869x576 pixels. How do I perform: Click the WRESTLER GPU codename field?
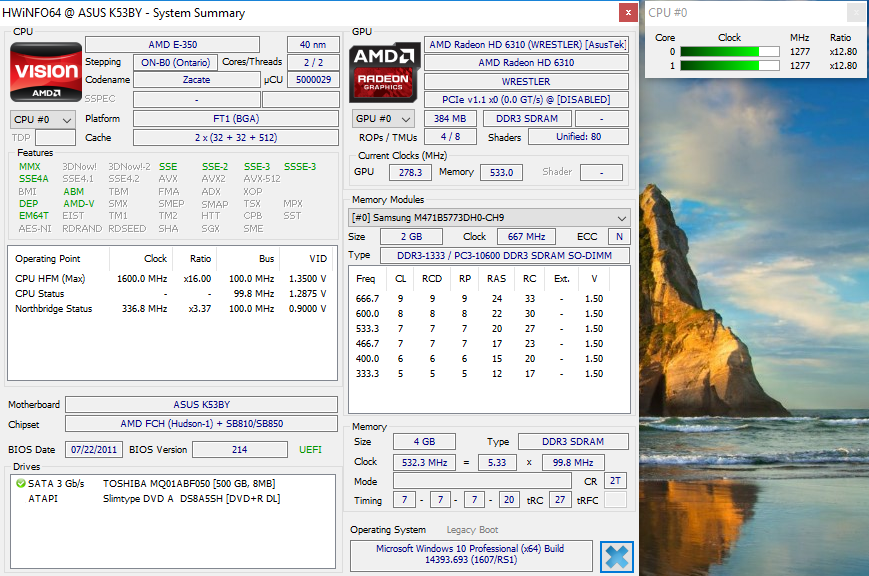pos(526,81)
